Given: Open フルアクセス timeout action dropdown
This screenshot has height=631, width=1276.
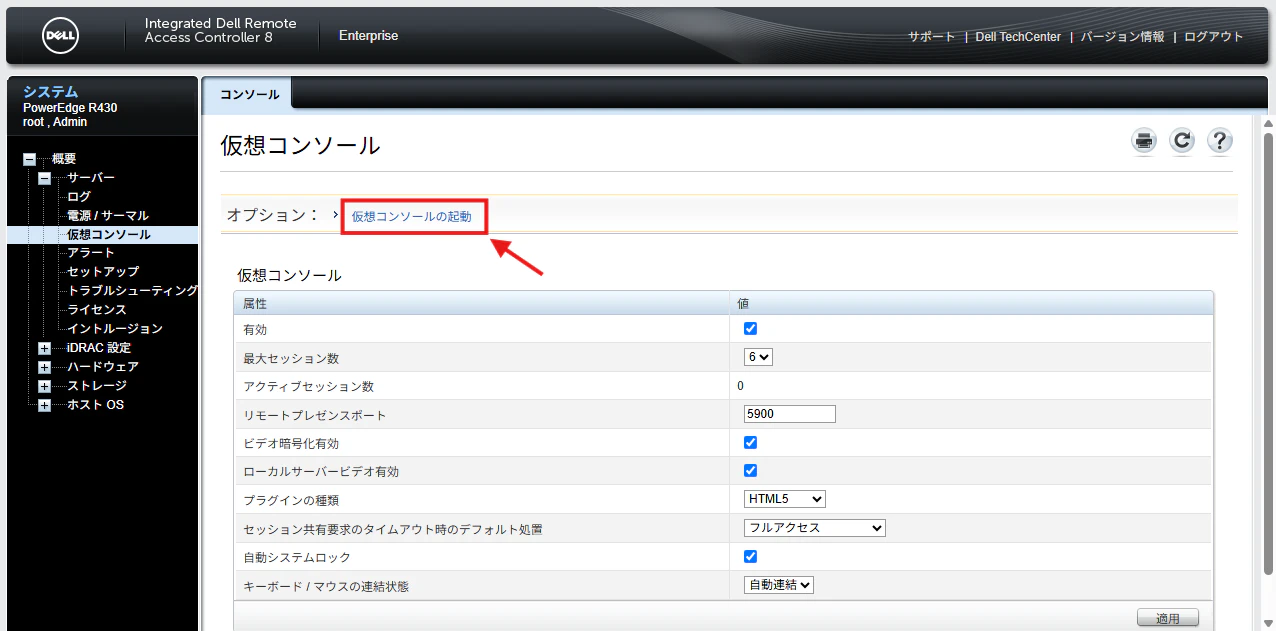Looking at the screenshot, I should point(815,528).
